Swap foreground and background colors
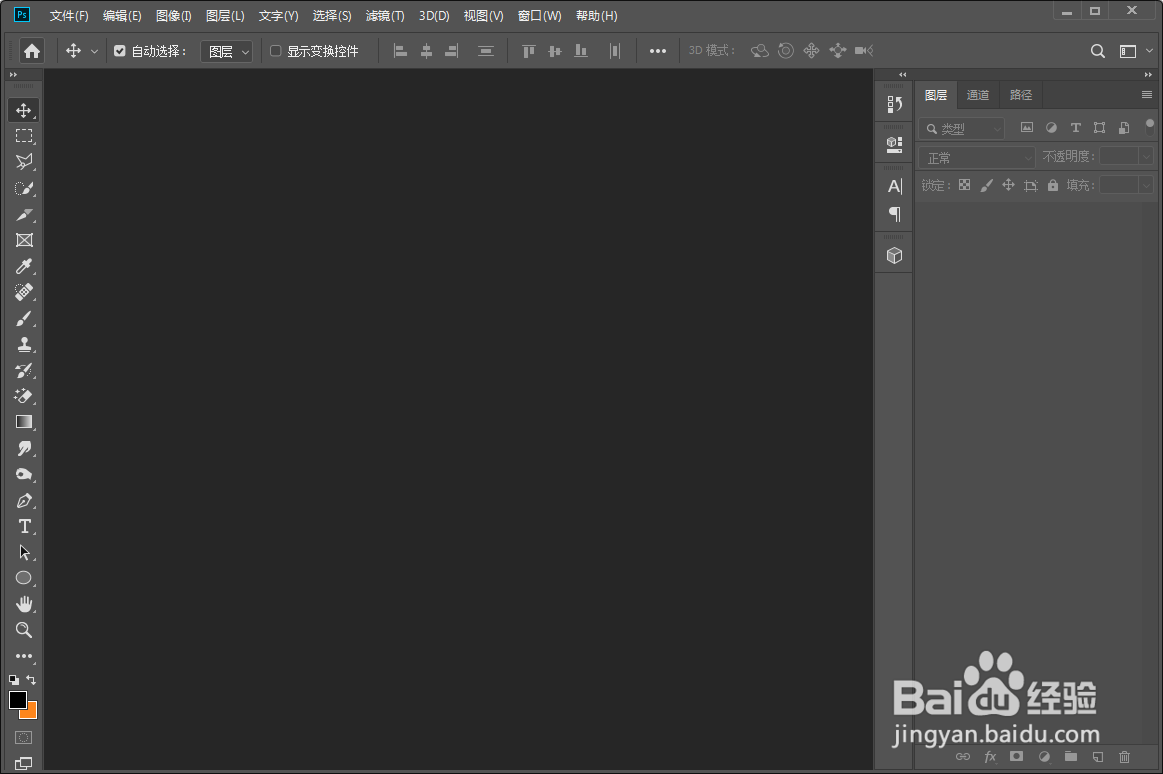1163x774 pixels. pyautogui.click(x=31, y=679)
